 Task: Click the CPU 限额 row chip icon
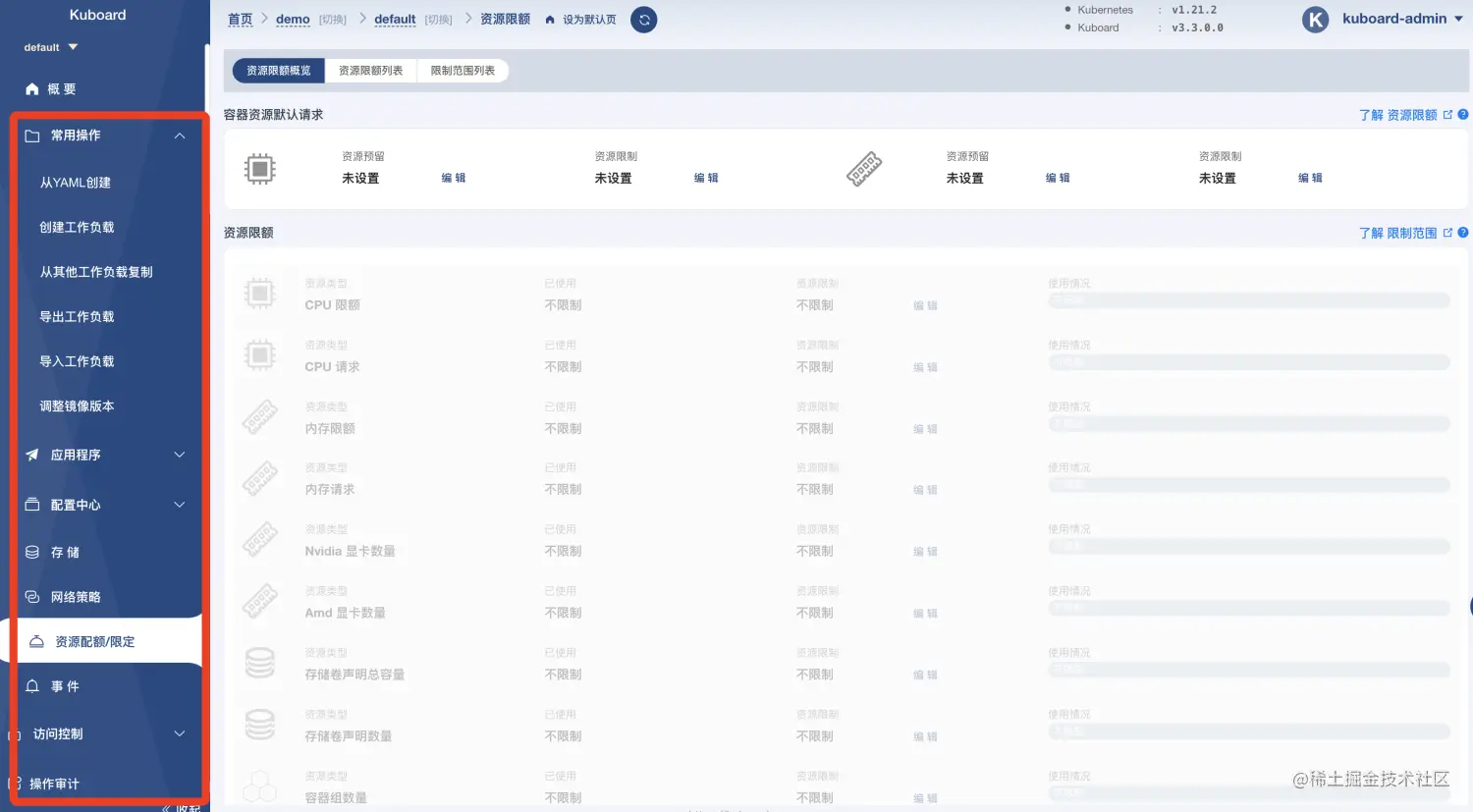point(260,293)
